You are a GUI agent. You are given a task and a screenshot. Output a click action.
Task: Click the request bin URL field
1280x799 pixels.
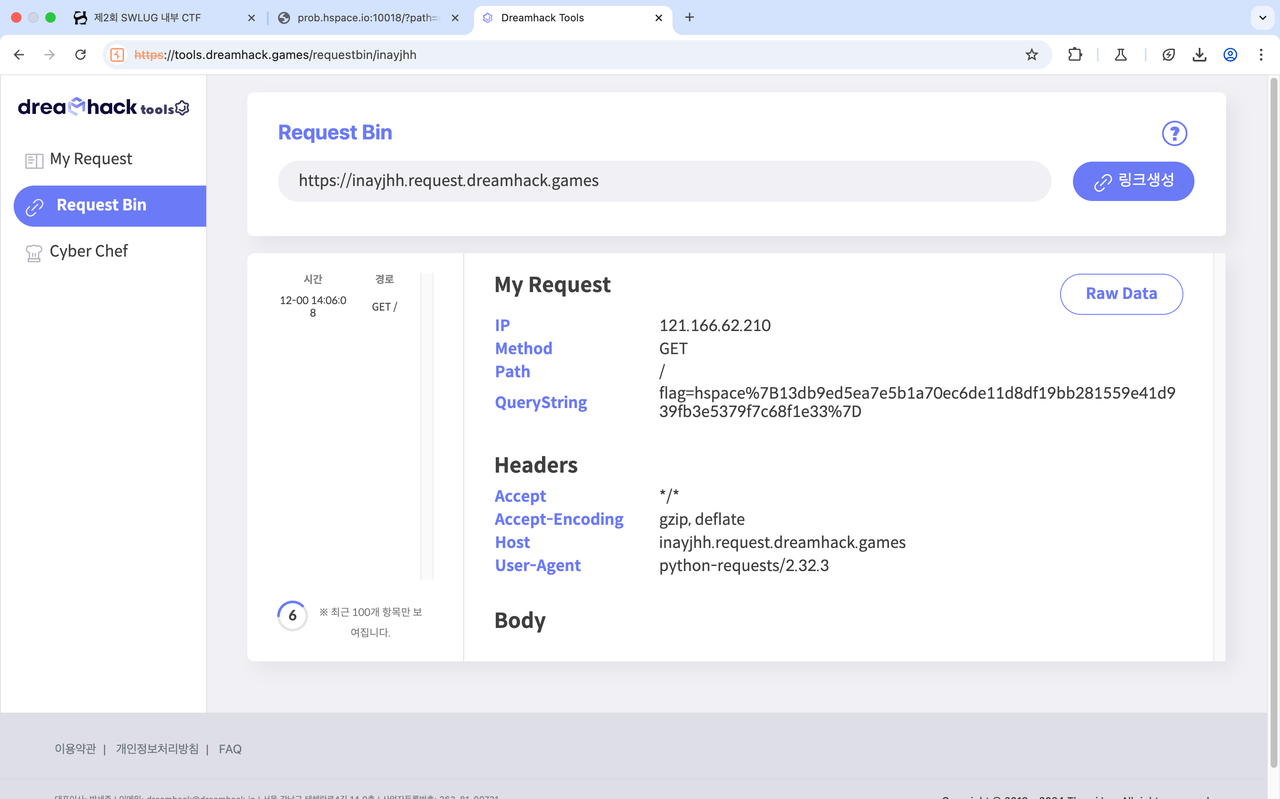[664, 181]
